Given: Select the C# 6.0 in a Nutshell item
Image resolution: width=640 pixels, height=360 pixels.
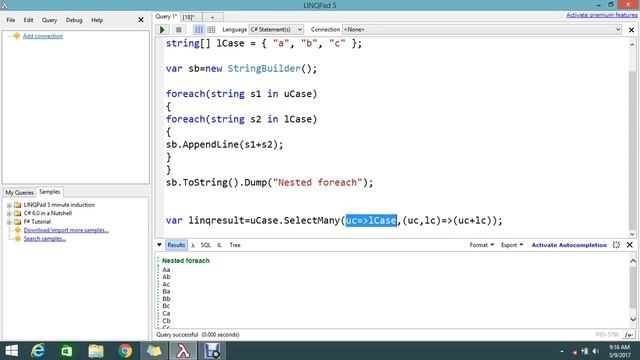Looking at the screenshot, I should pyautogui.click(x=48, y=213).
